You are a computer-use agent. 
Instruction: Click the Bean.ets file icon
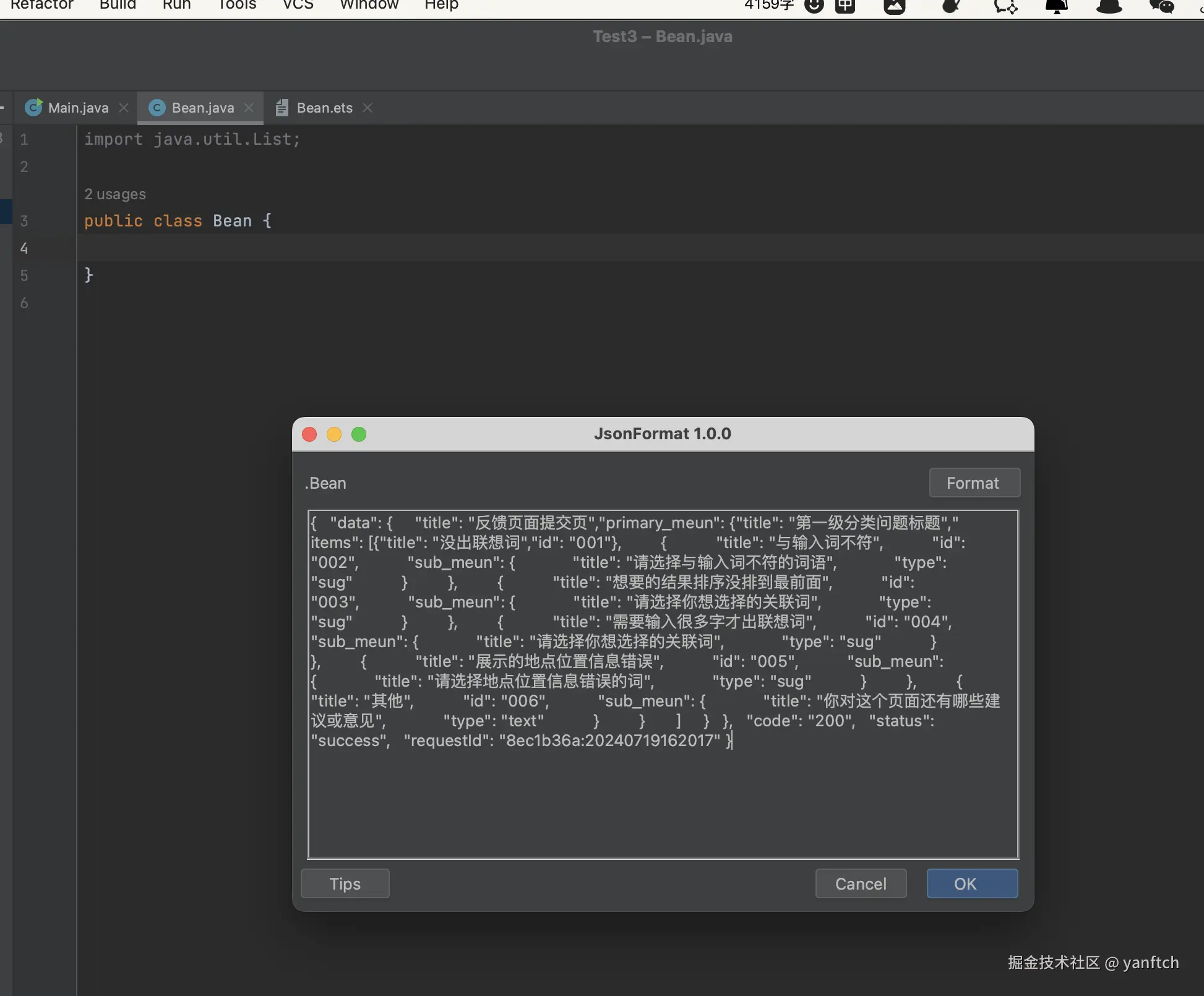[282, 108]
